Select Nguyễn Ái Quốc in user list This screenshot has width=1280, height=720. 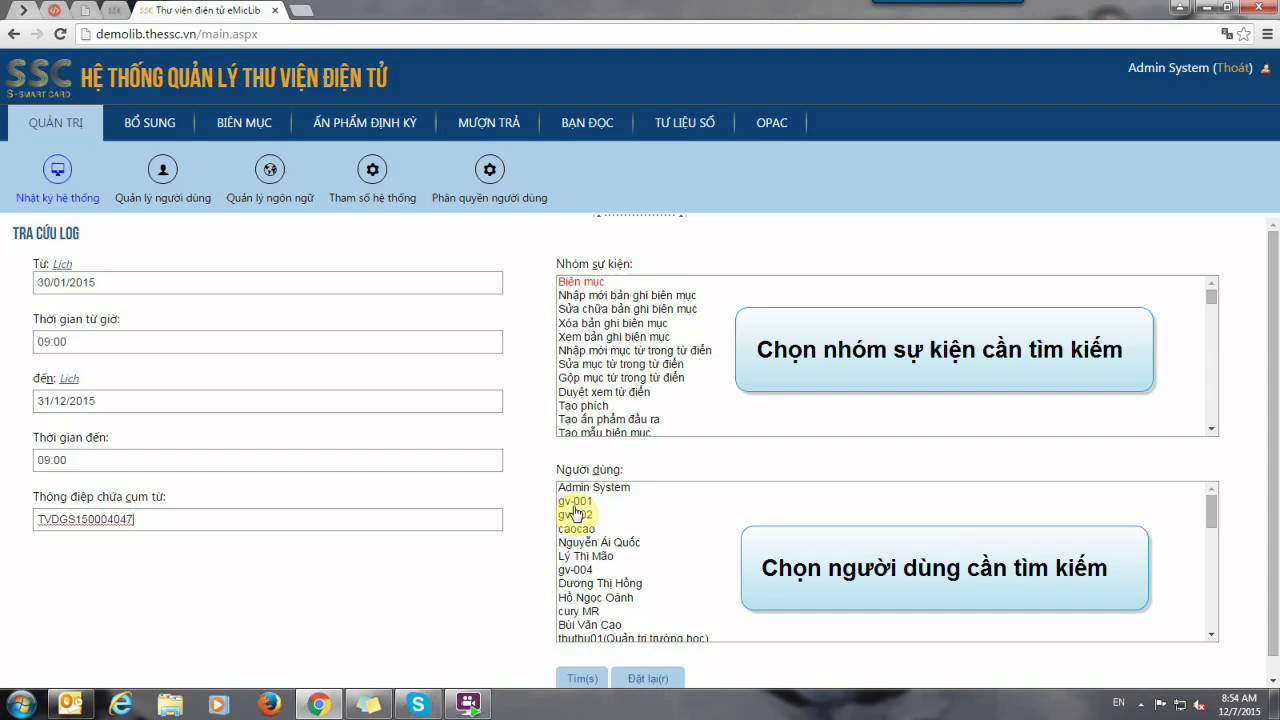pos(599,543)
